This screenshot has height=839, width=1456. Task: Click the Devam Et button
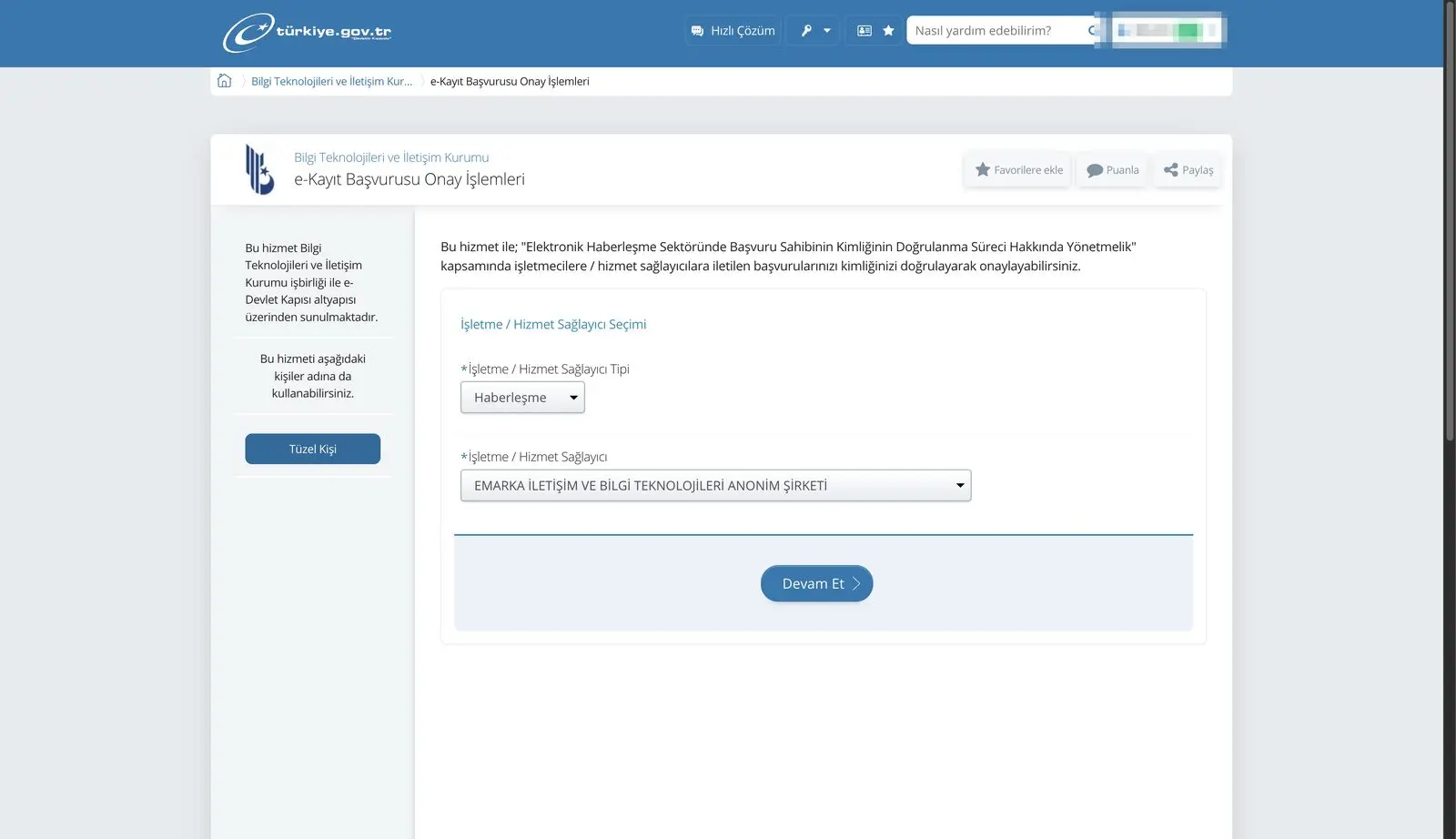[817, 584]
